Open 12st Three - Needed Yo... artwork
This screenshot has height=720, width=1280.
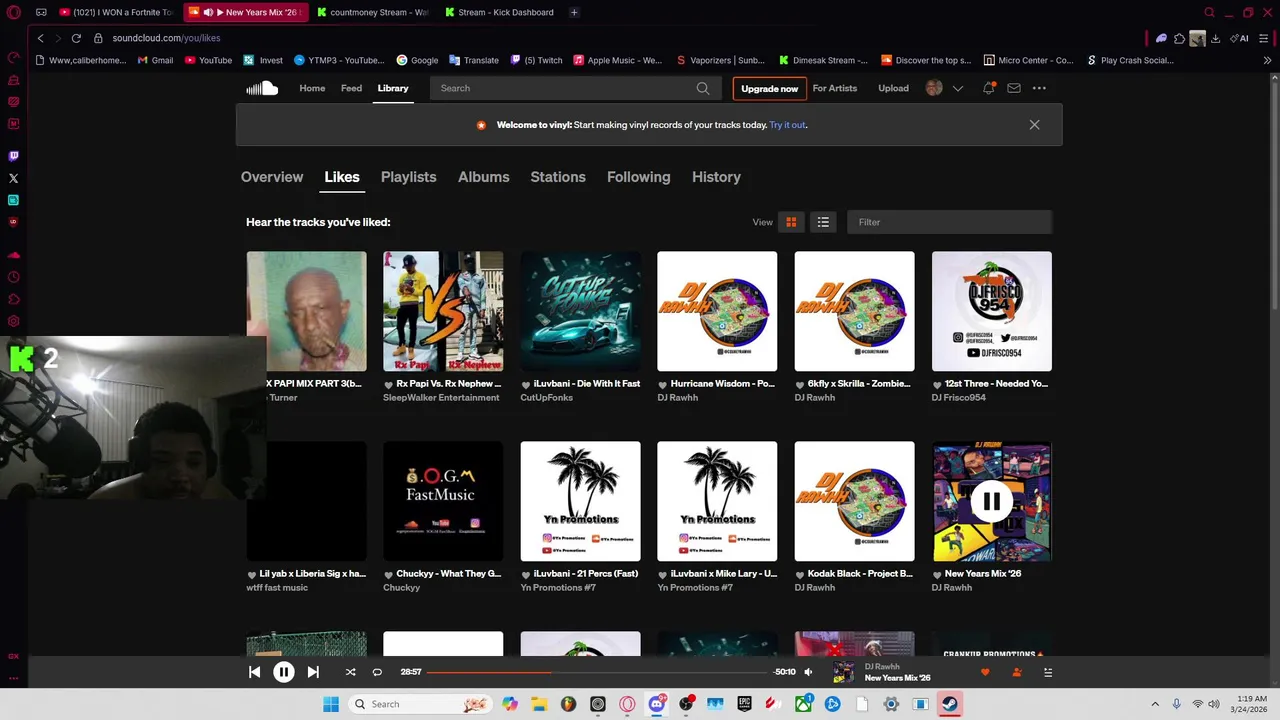pyautogui.click(x=991, y=311)
